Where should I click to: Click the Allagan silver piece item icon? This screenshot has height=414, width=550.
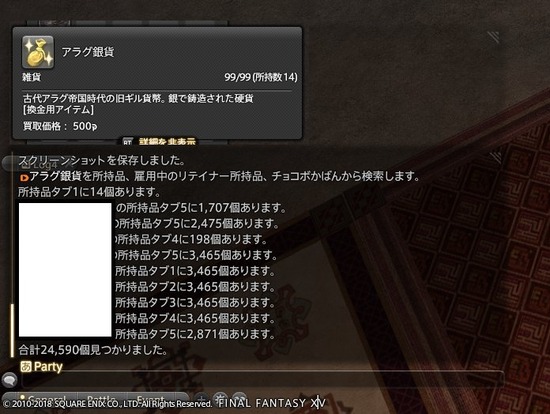point(38,52)
